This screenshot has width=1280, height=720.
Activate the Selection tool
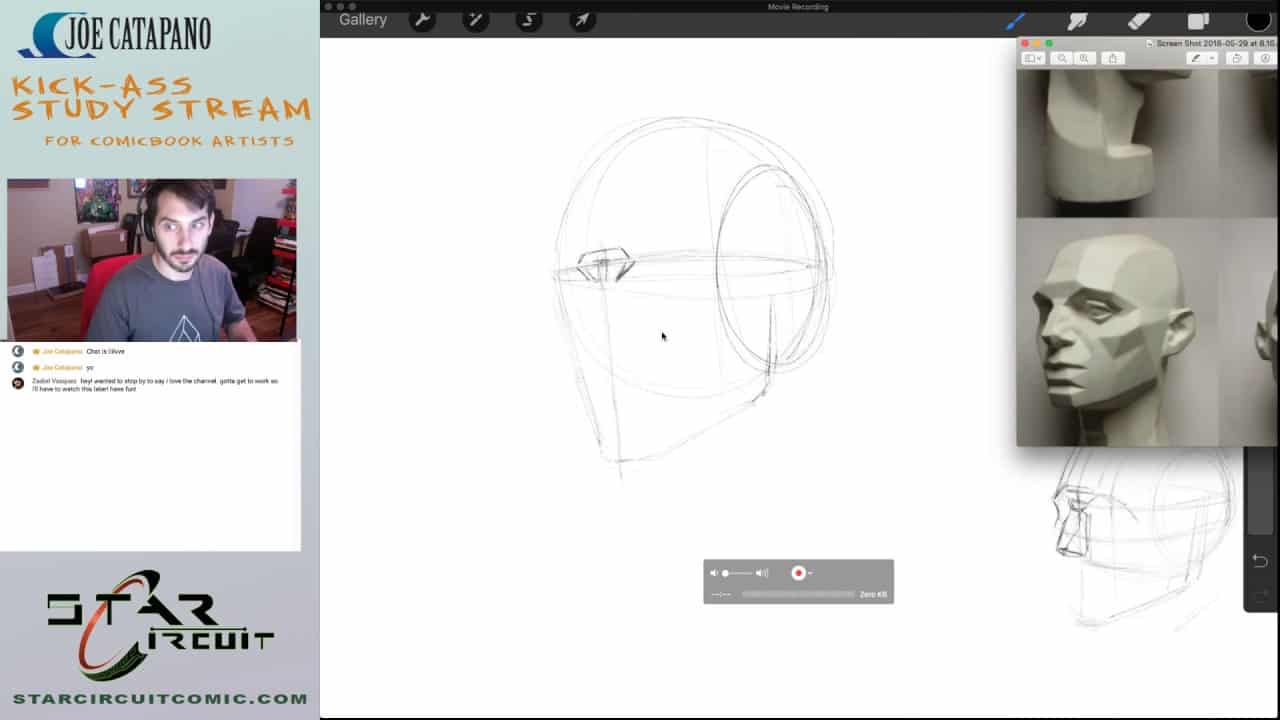coord(529,20)
